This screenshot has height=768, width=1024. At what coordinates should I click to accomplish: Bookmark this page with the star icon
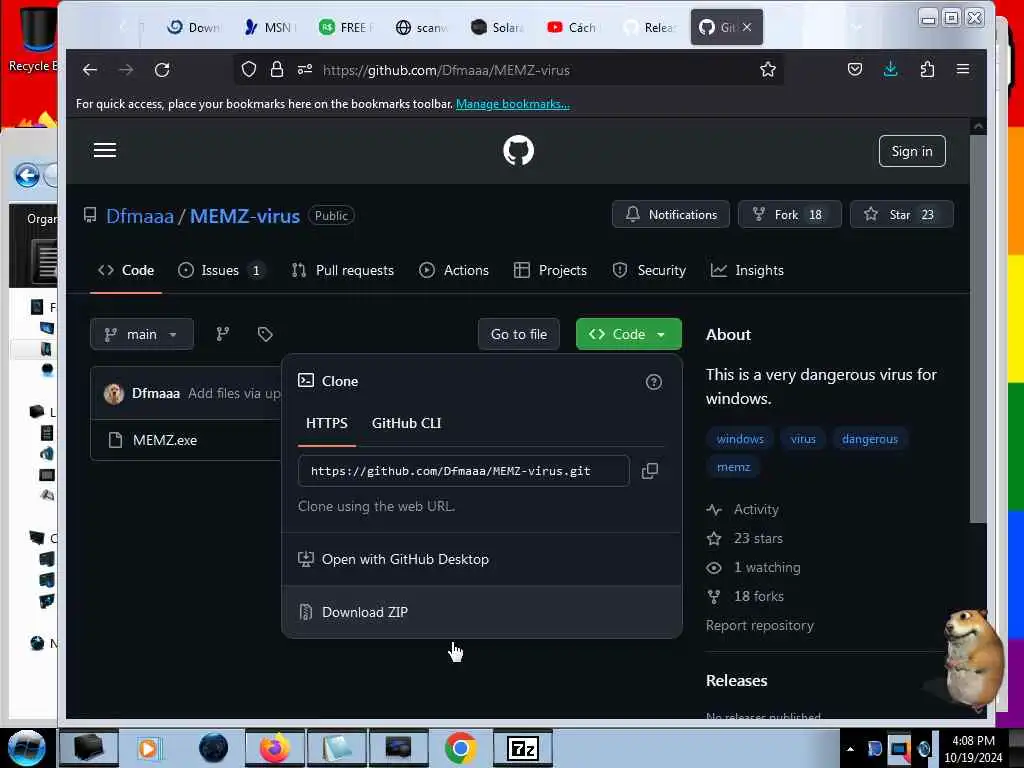767,70
